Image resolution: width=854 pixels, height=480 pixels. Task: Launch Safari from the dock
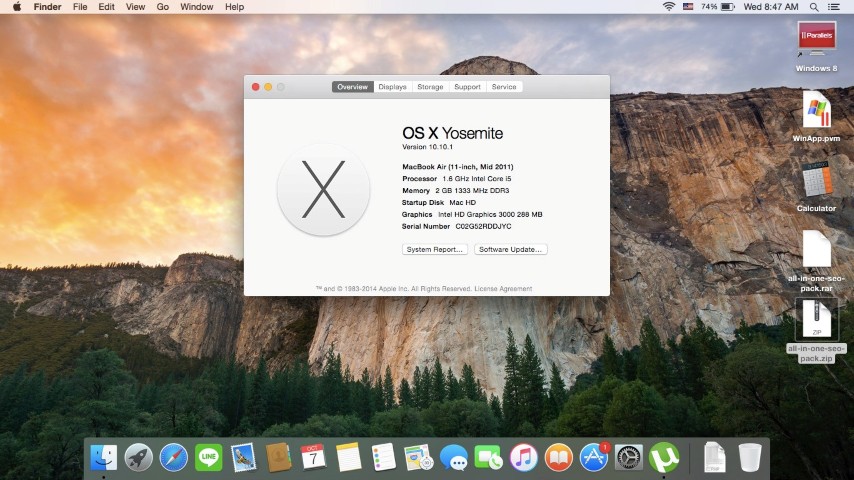(173, 458)
